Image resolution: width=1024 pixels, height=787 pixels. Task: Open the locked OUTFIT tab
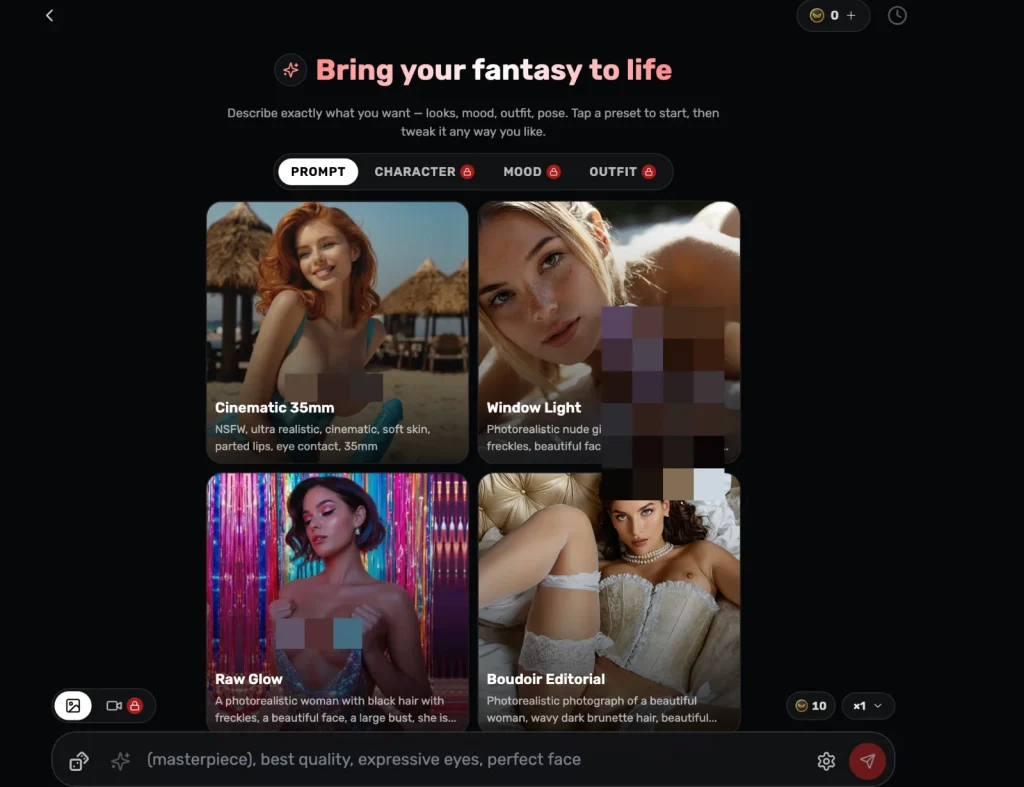[622, 172]
